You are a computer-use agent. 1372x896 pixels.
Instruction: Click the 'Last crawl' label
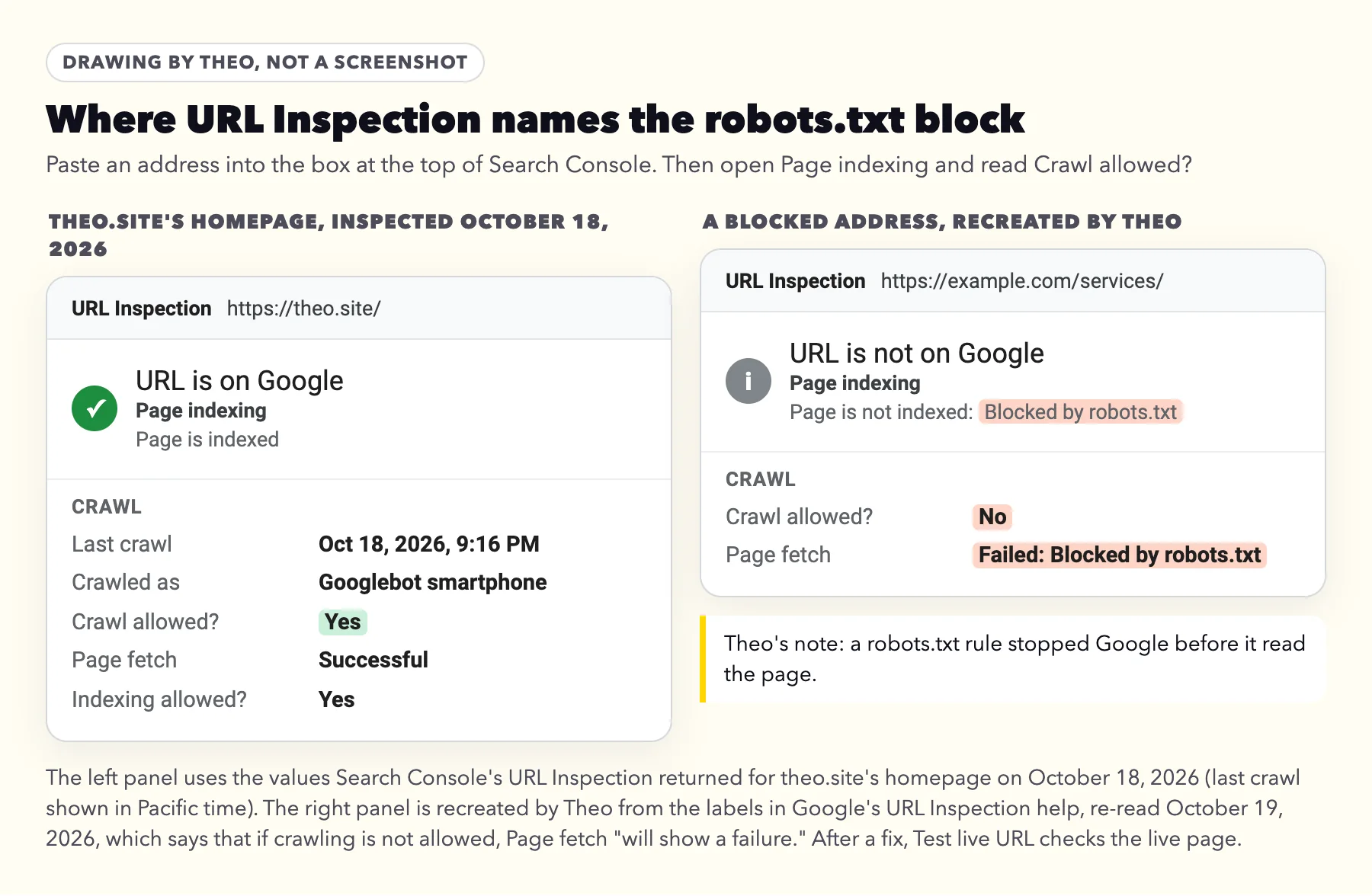coord(122,544)
